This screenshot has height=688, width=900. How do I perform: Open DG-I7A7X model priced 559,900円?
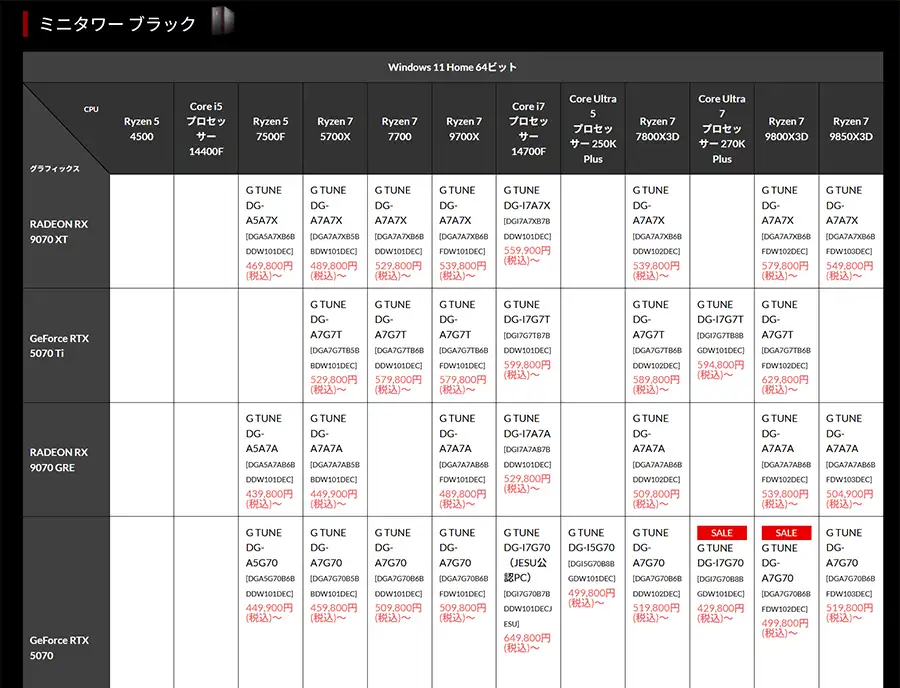click(527, 224)
